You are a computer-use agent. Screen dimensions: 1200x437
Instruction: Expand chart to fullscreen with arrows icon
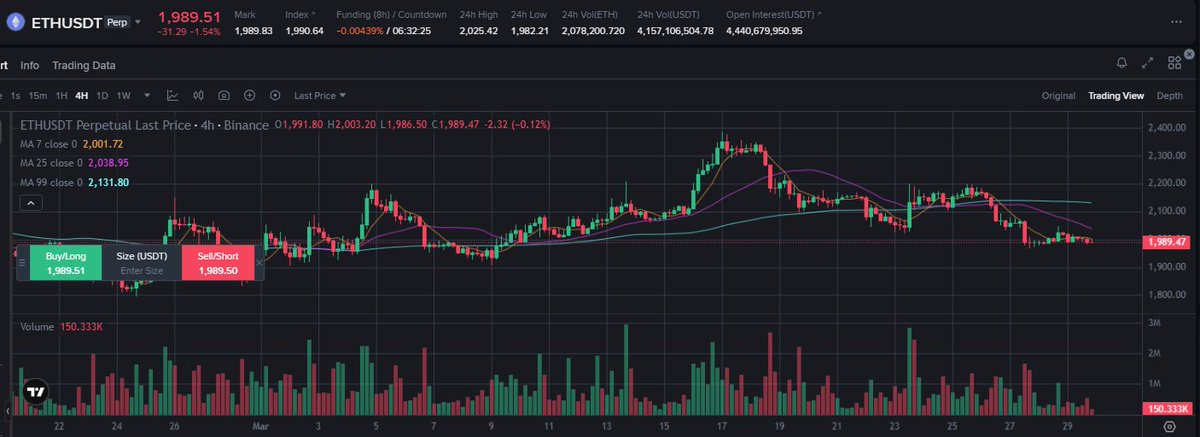coord(1148,63)
